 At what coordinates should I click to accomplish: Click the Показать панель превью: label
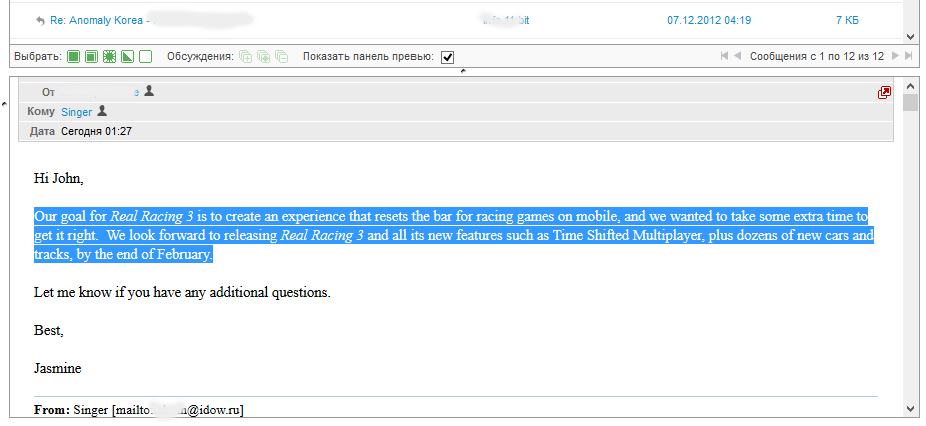tap(369, 57)
